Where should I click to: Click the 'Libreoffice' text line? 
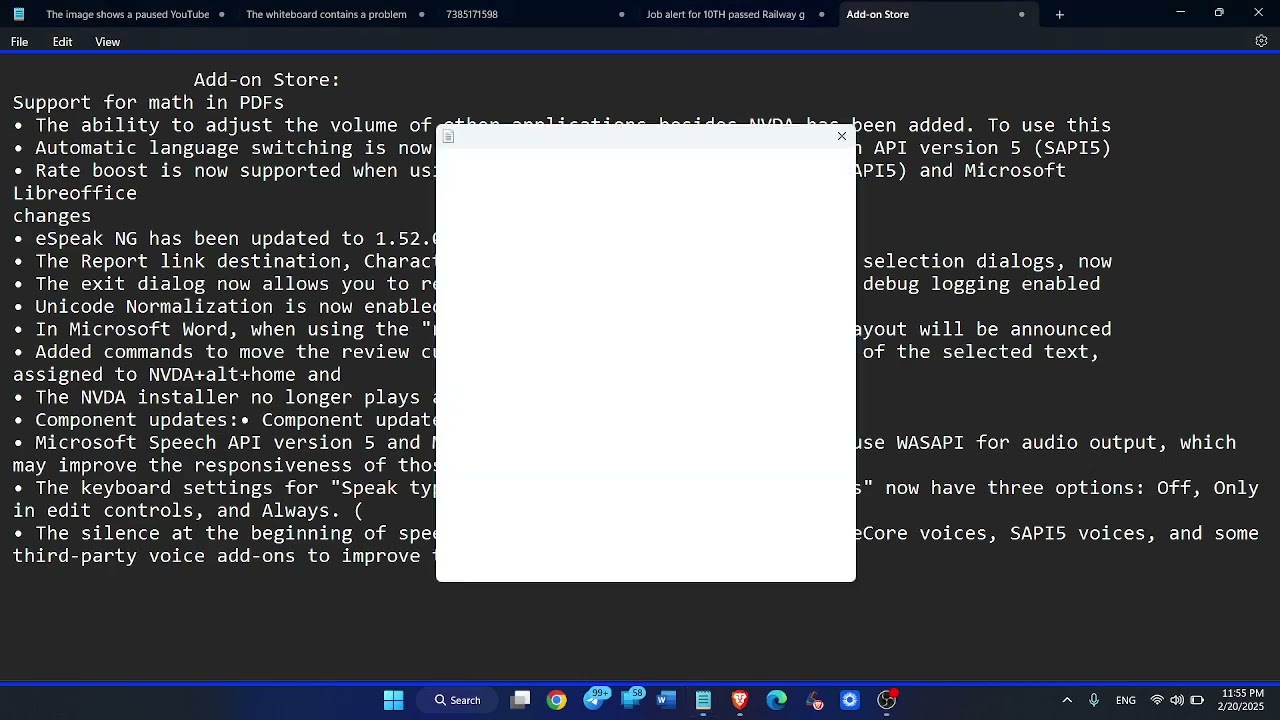[x=75, y=193]
